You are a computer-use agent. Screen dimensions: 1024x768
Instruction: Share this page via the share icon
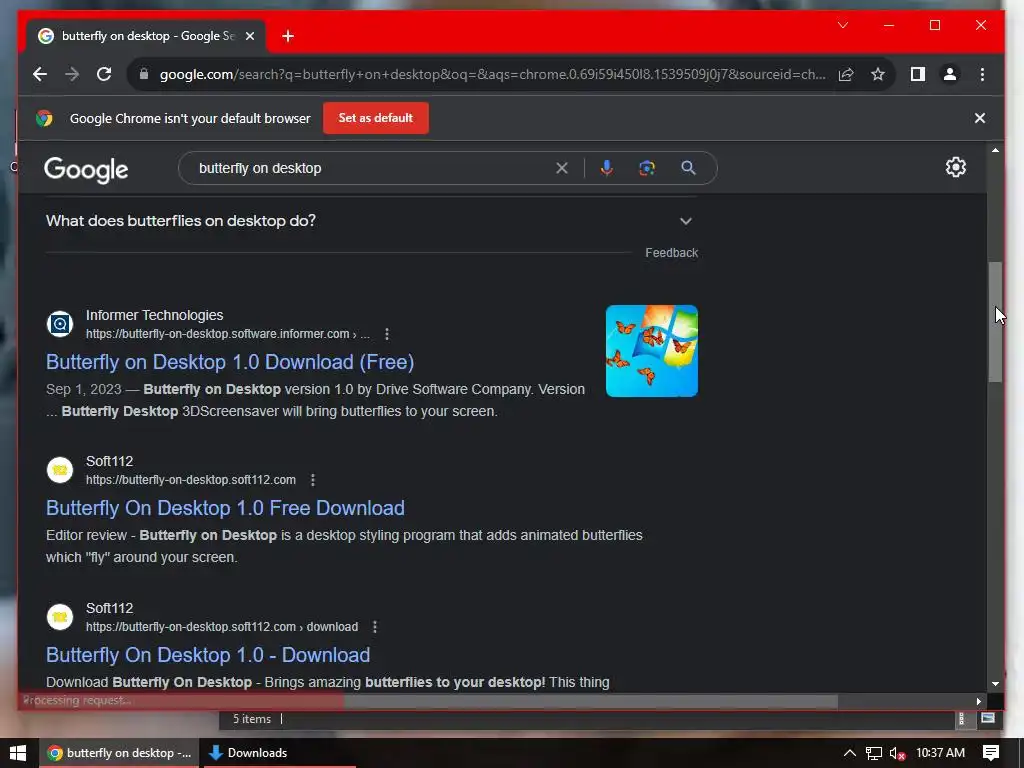point(846,74)
